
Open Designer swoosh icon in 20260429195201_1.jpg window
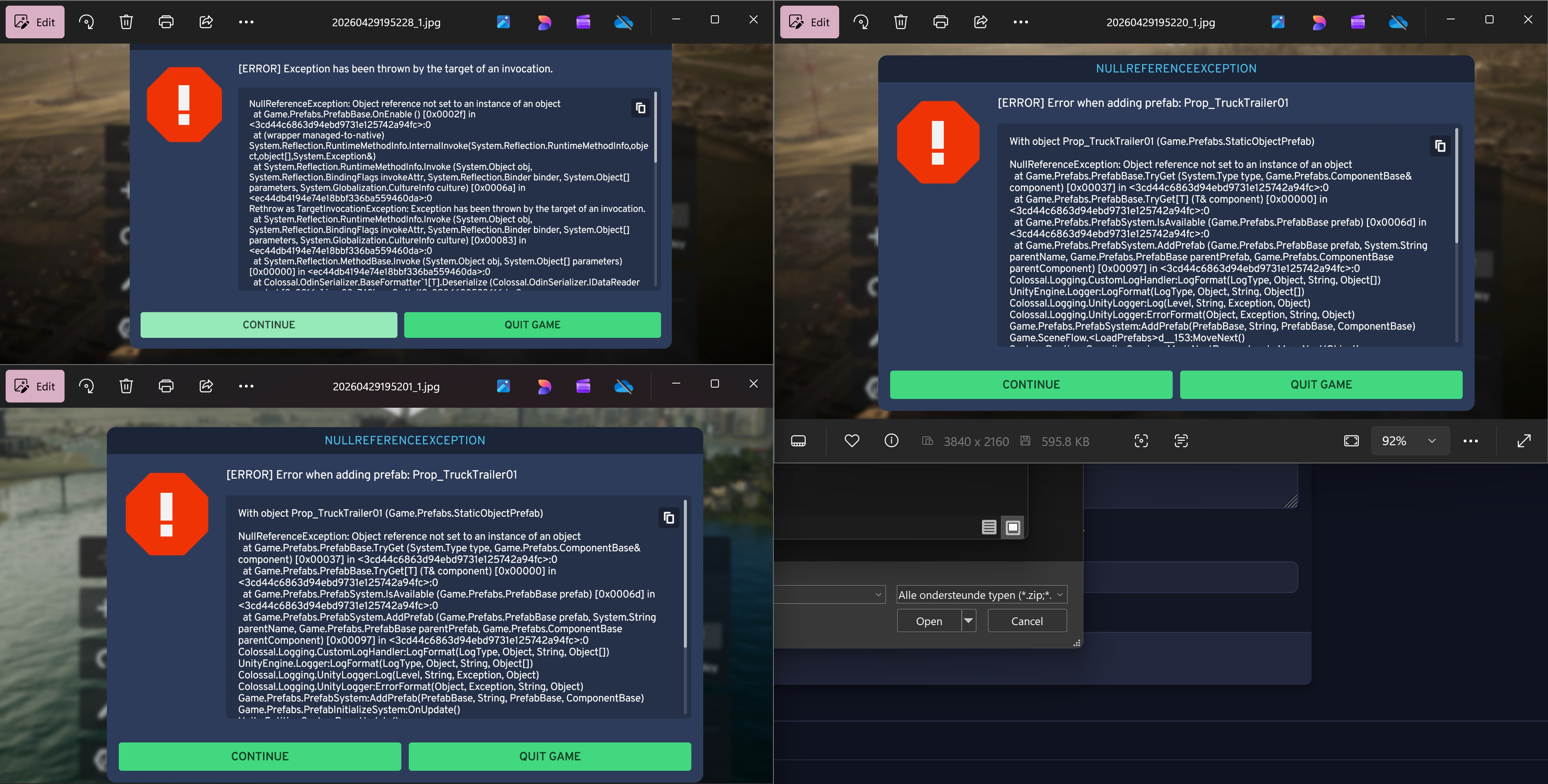(x=544, y=386)
